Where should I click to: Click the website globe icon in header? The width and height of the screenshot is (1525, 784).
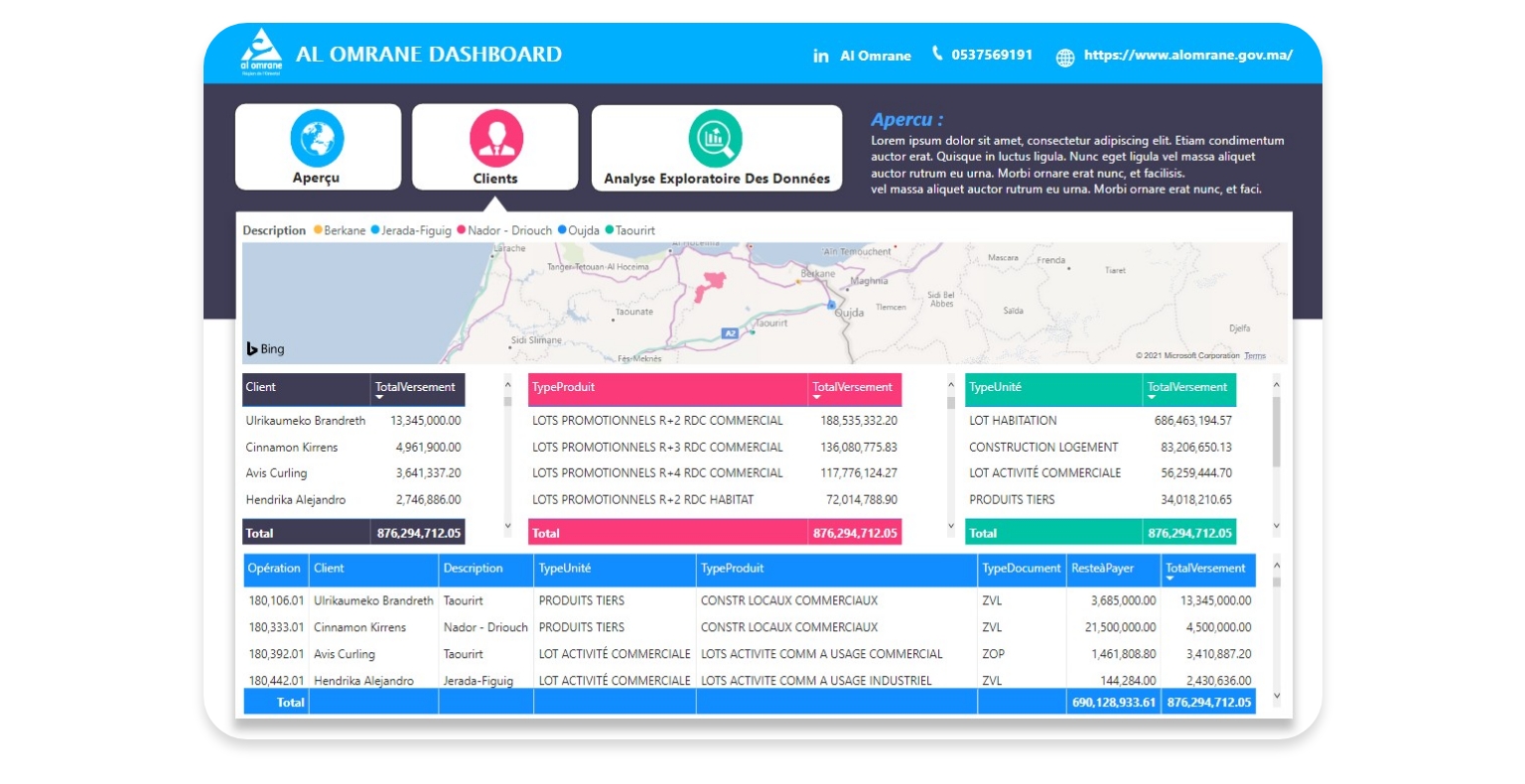pos(1065,58)
